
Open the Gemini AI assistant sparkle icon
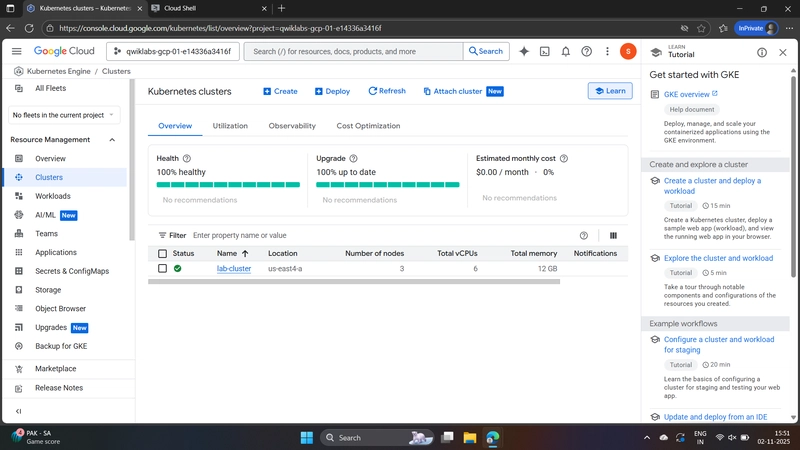pyautogui.click(x=523, y=51)
